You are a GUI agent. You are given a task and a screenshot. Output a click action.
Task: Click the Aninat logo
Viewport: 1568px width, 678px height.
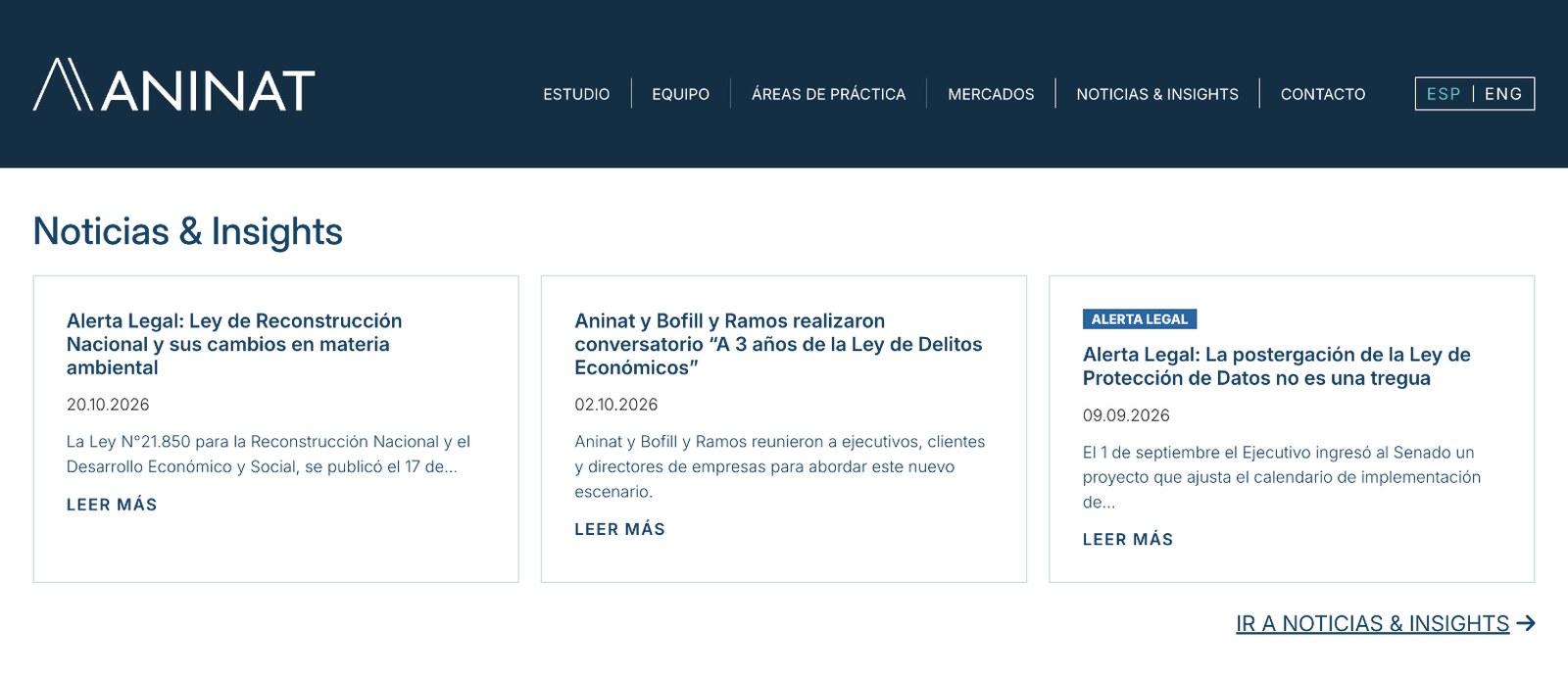point(174,85)
